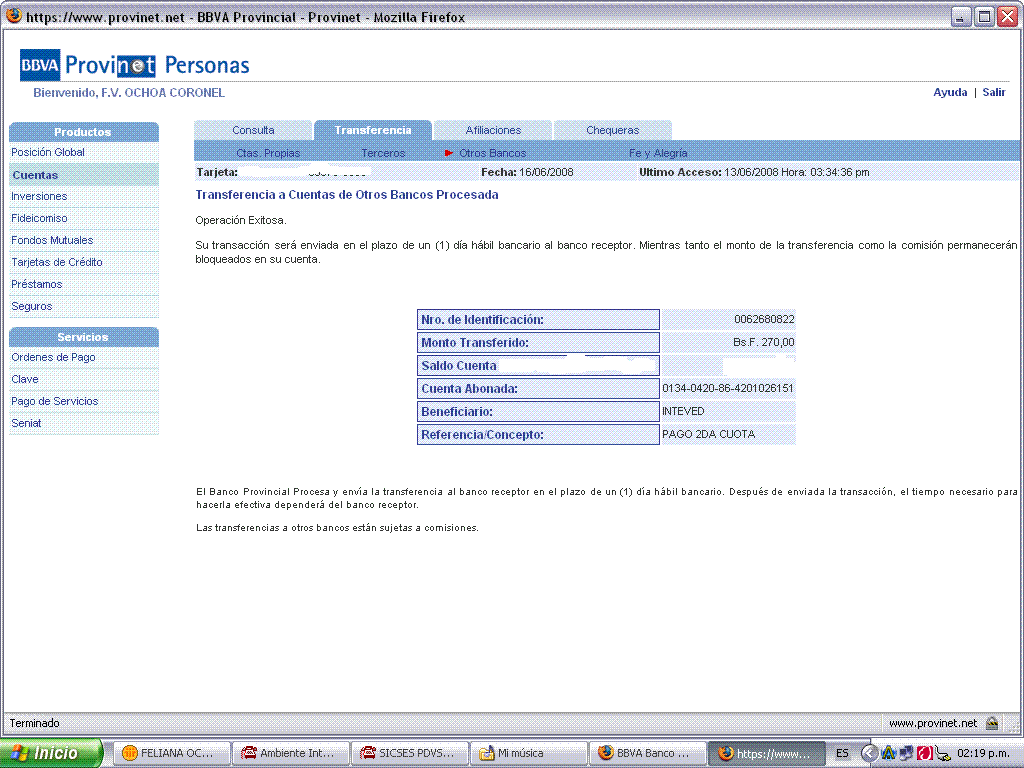Viewport: 1024px width, 768px height.
Task: Open the Inicio start button
Action: pos(52,753)
